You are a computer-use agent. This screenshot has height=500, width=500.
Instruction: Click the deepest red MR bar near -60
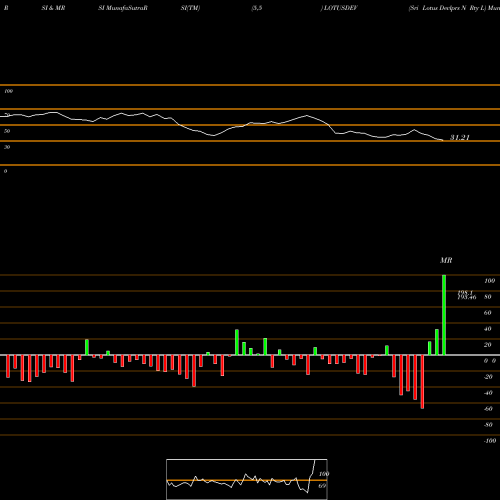422,382
